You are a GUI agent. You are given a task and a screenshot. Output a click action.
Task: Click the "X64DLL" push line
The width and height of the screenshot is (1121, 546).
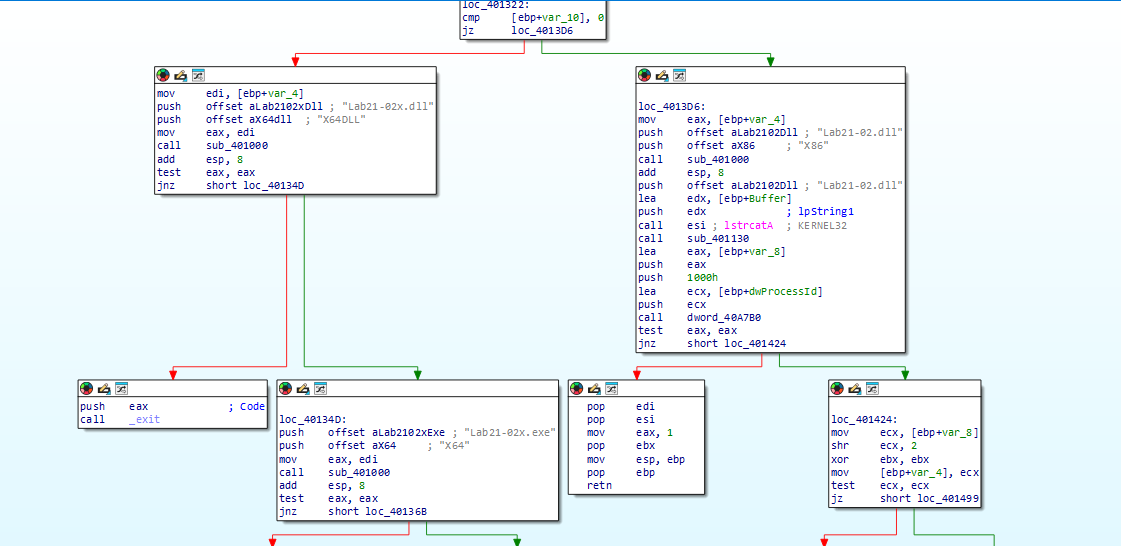(262, 119)
